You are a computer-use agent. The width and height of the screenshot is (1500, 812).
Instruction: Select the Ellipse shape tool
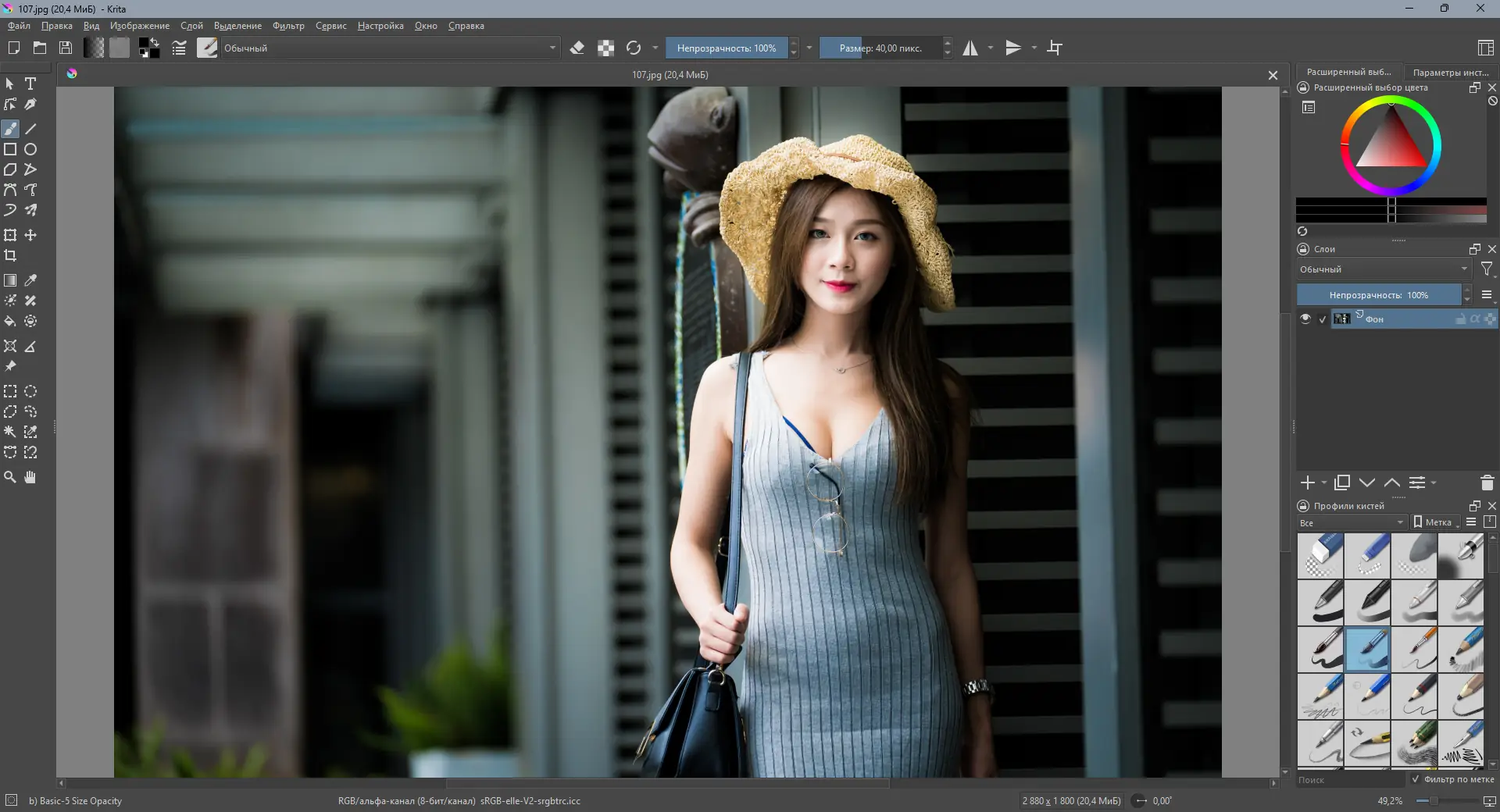pos(30,149)
